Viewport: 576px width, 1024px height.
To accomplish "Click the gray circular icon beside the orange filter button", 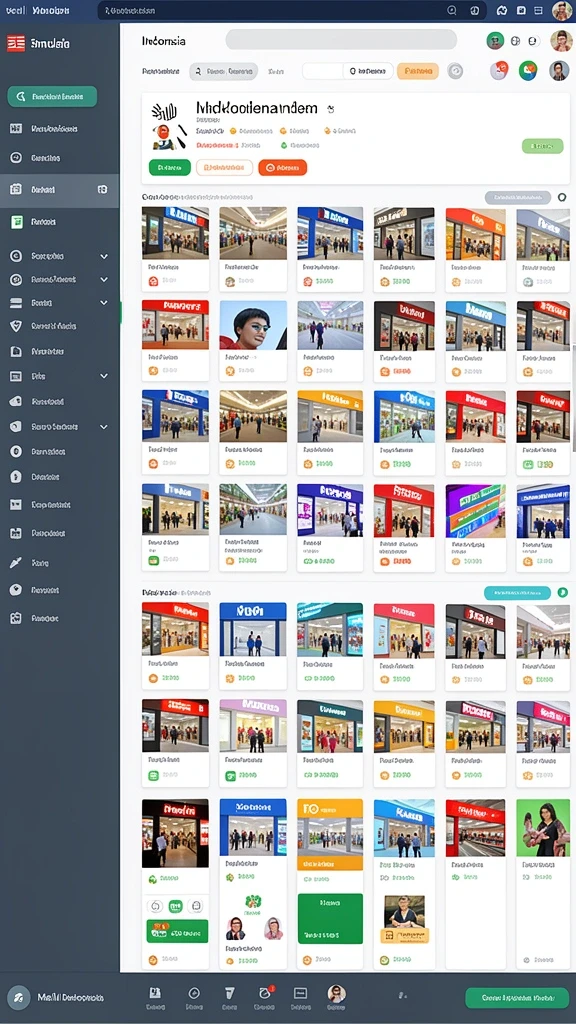I will click(455, 71).
